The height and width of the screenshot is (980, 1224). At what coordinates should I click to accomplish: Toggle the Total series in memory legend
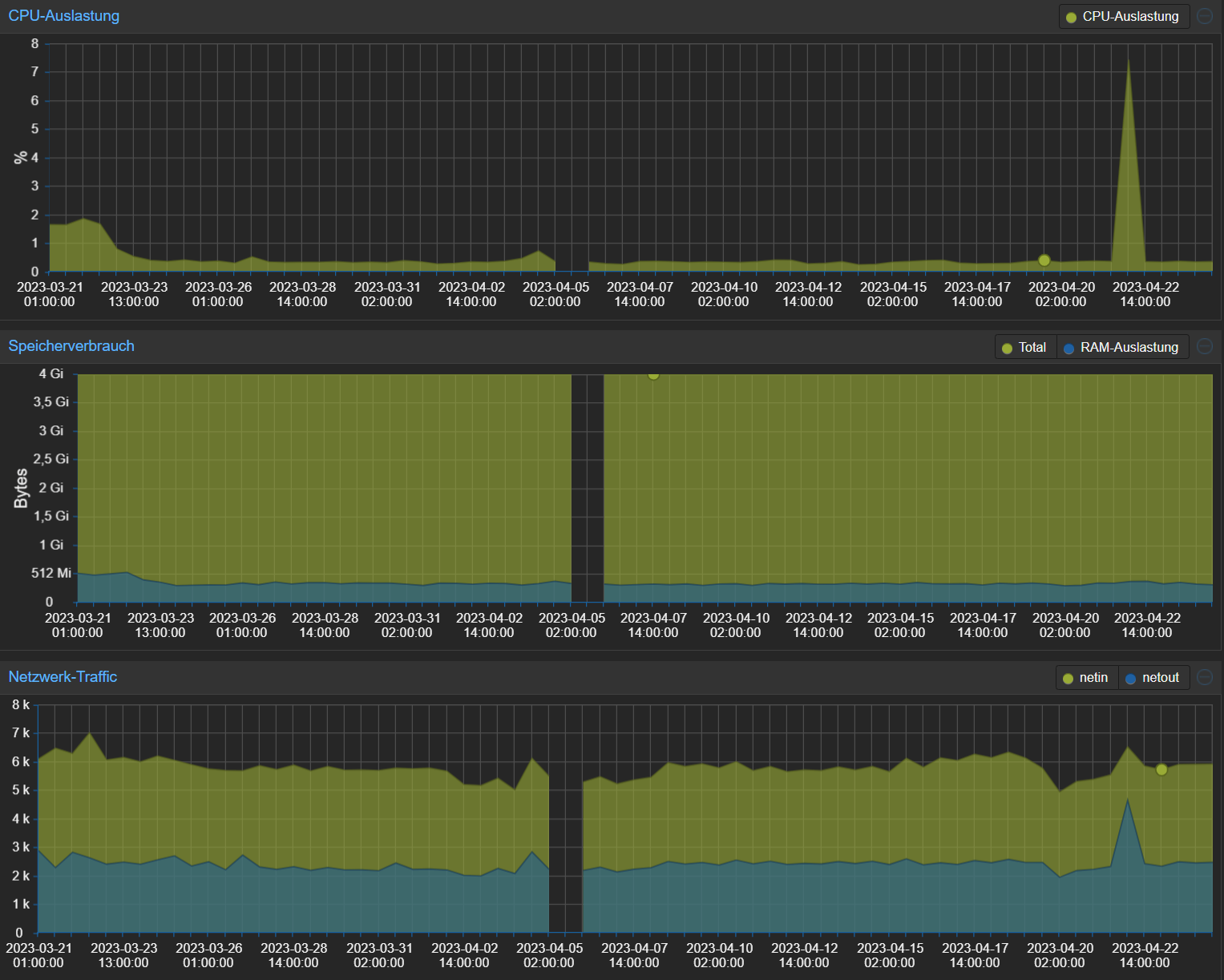(x=1024, y=348)
